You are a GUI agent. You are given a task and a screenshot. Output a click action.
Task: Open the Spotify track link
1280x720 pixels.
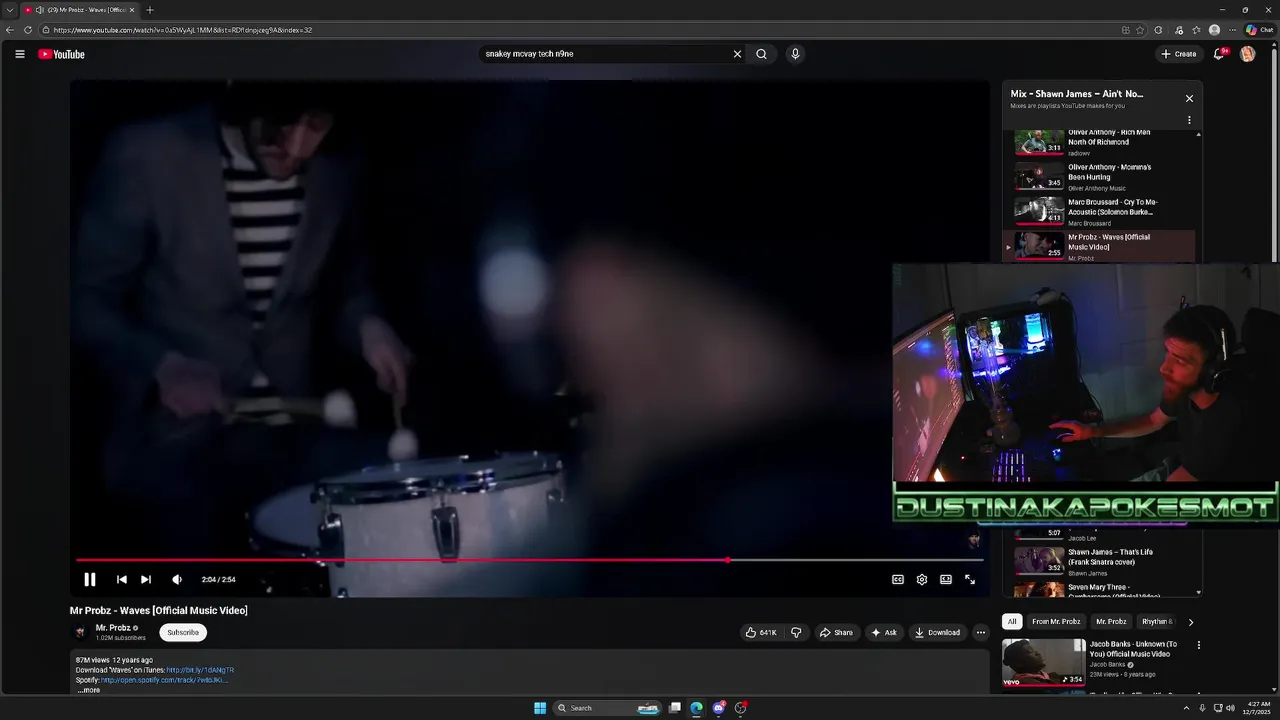[x=164, y=680]
